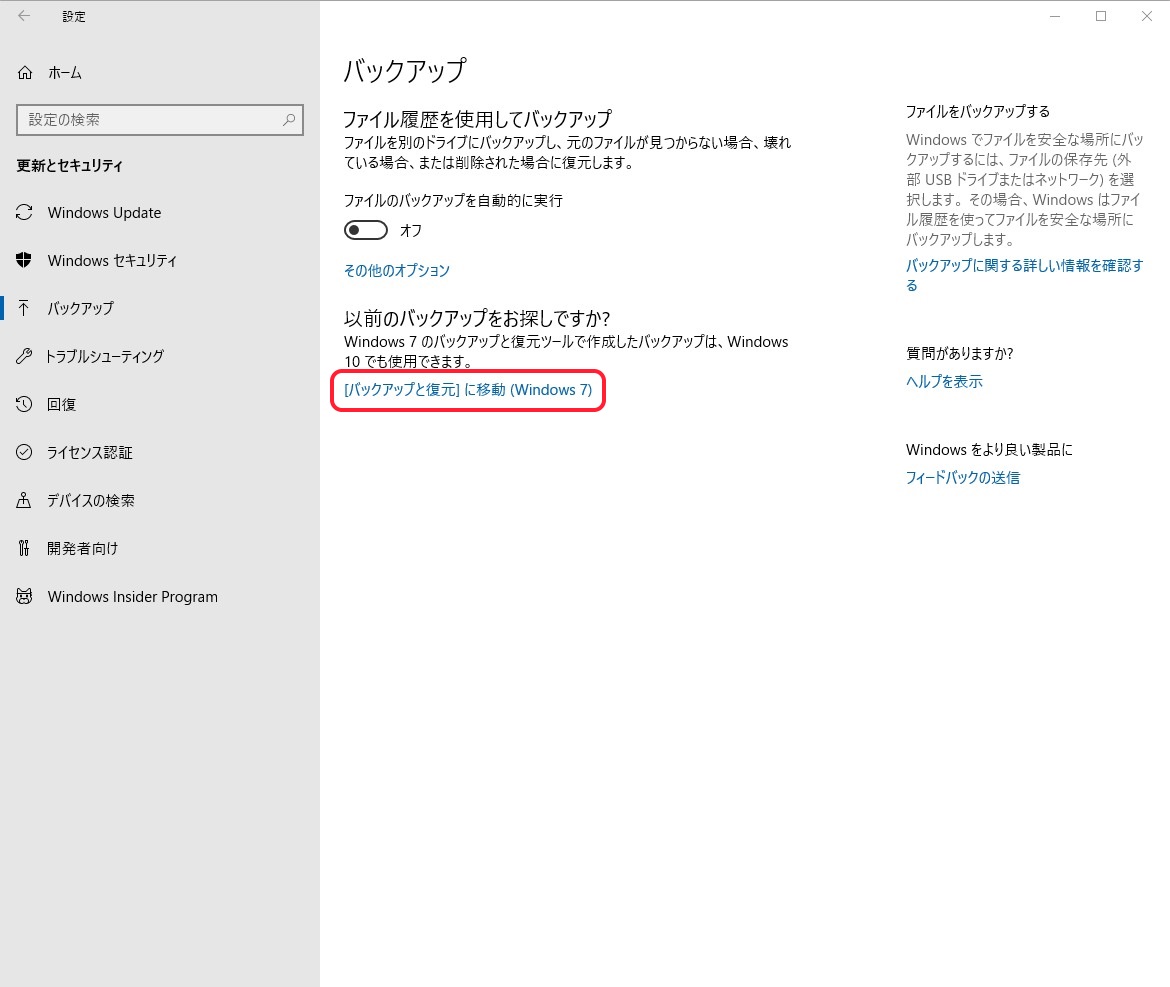The height and width of the screenshot is (987, 1170).
Task: Open バックアップに関する詳しい情報を確認する link
Action: coord(1024,266)
